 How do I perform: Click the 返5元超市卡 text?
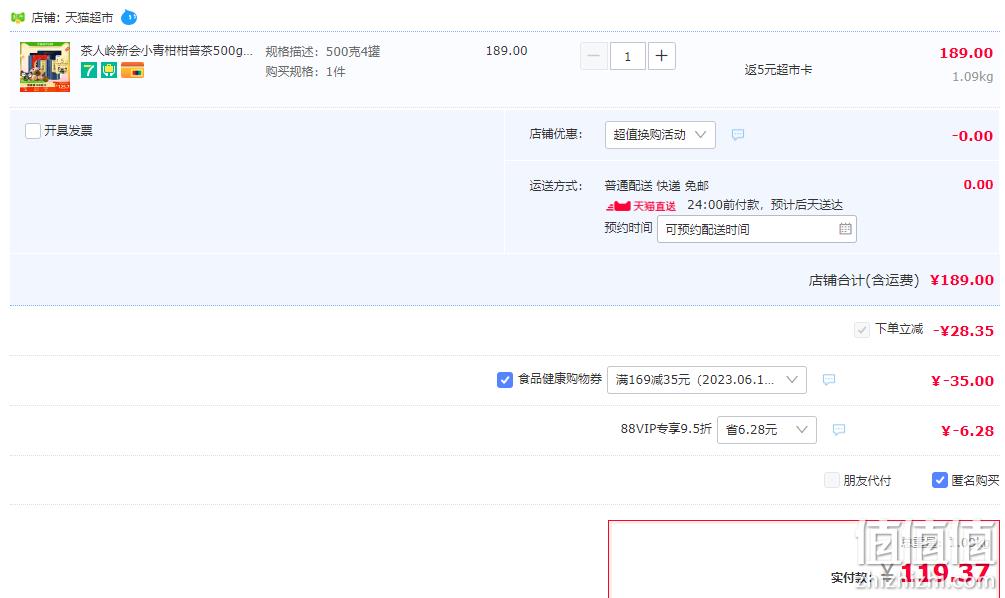click(x=778, y=70)
